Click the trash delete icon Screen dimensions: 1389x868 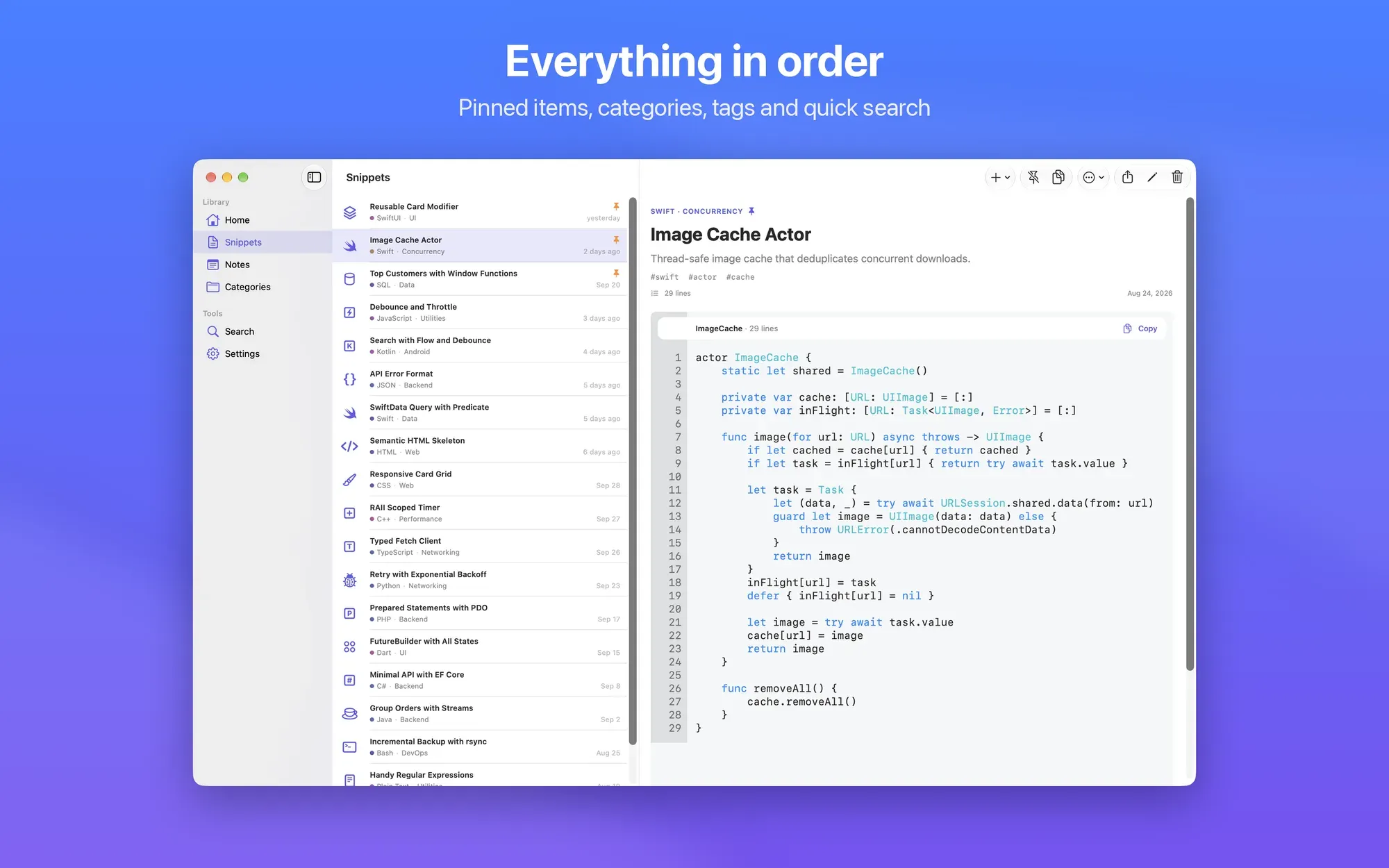(1177, 177)
